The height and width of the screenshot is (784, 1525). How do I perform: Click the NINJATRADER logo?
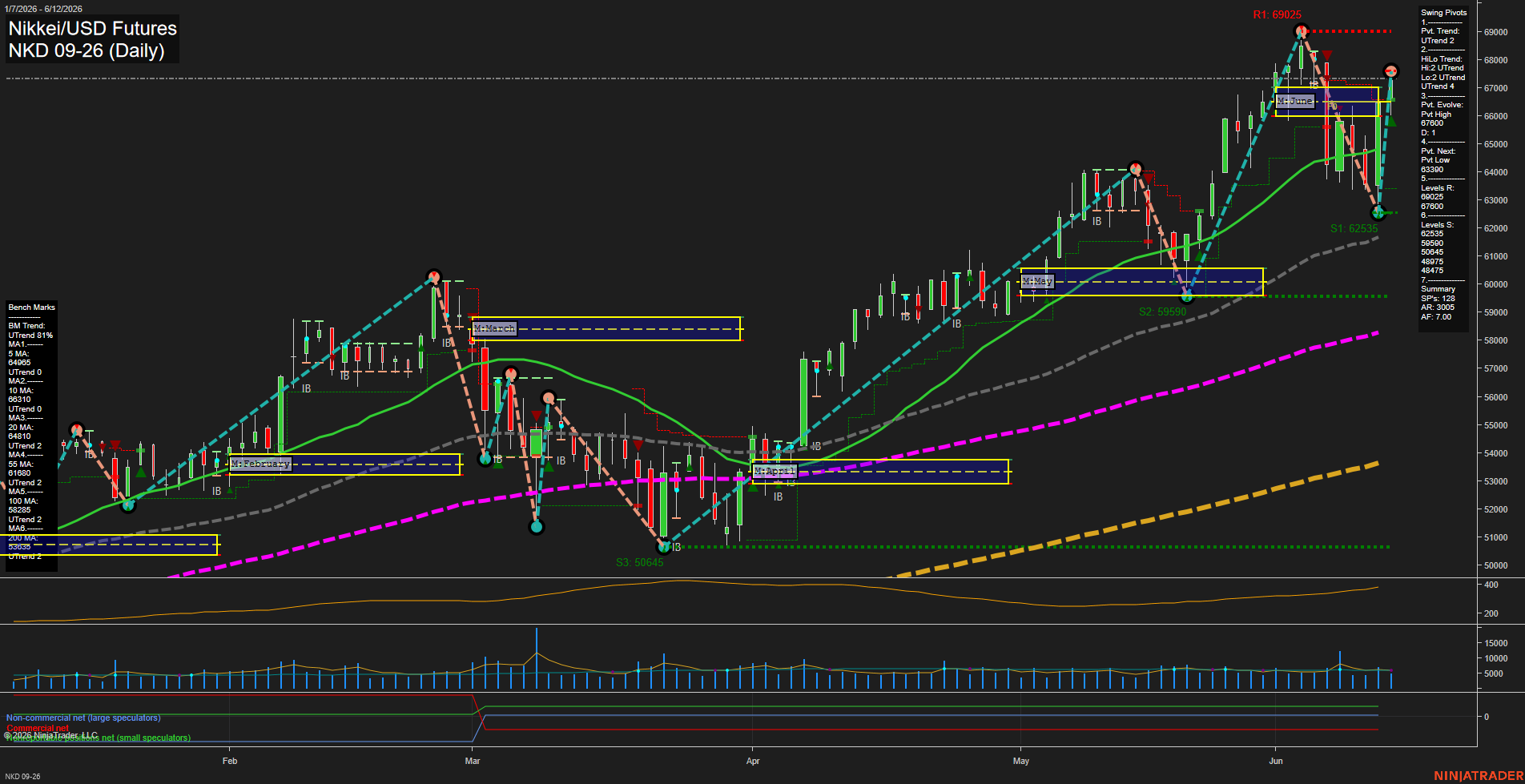pos(1478,776)
